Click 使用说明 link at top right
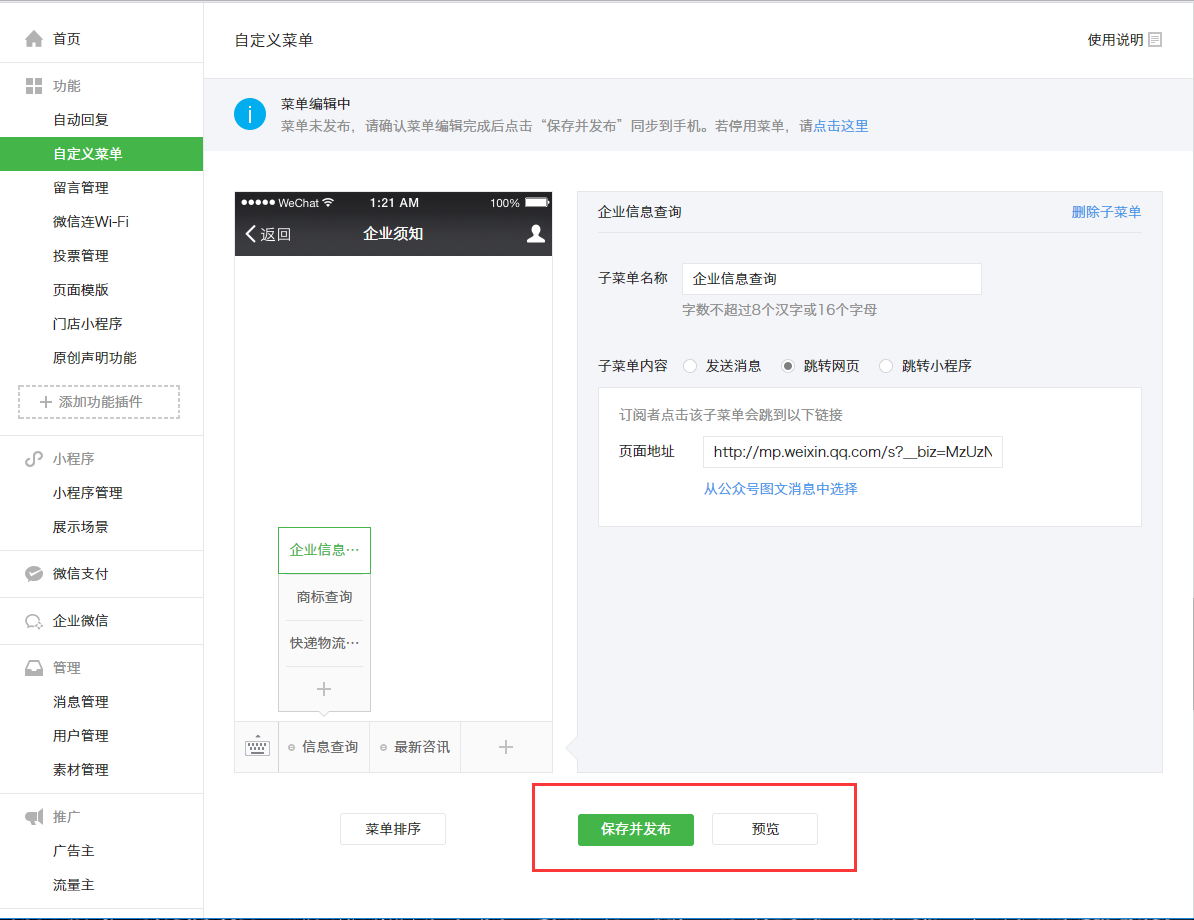1194x920 pixels. (x=1116, y=40)
